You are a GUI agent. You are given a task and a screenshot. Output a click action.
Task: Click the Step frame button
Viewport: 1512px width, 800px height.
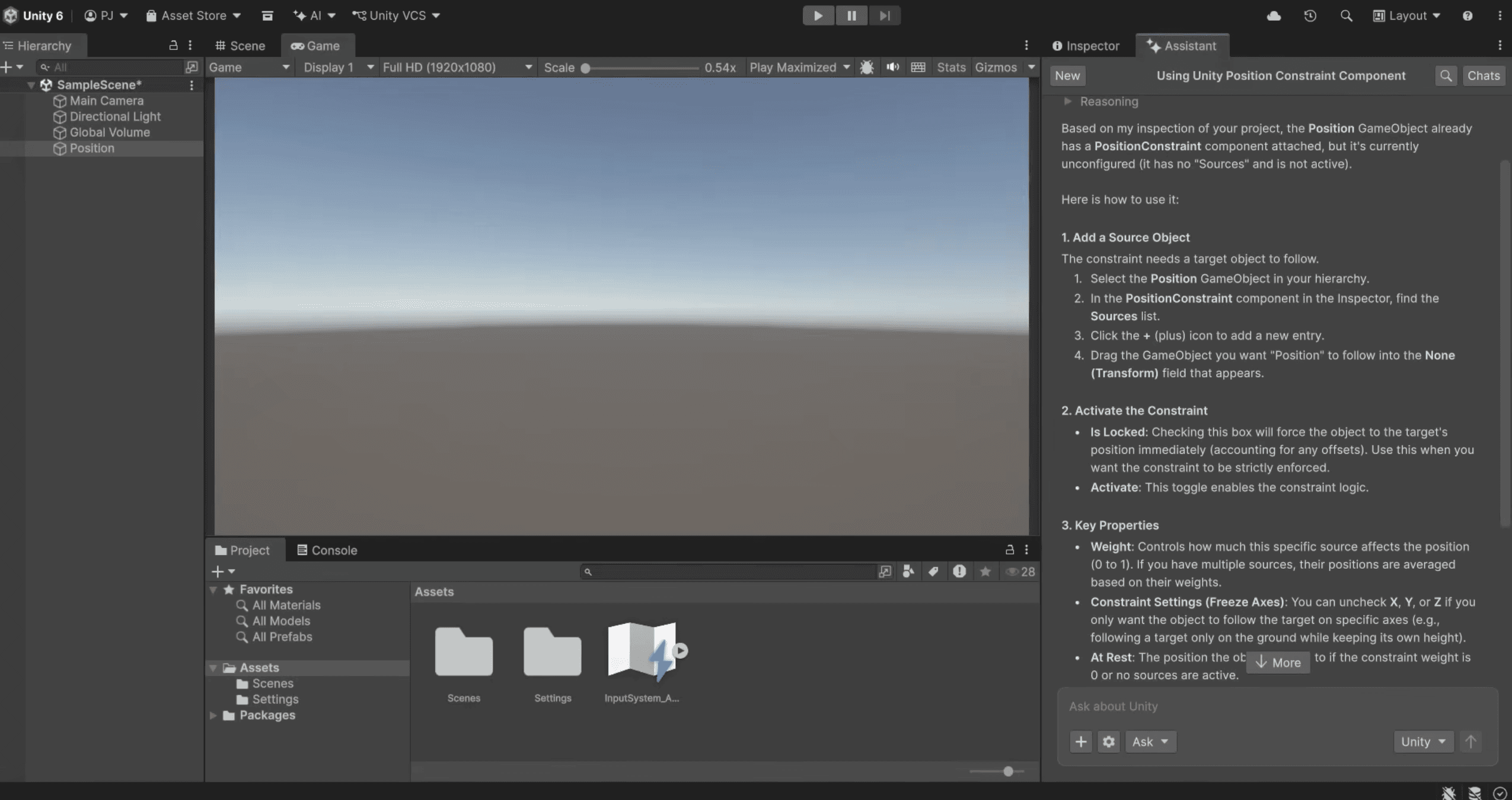[885, 15]
